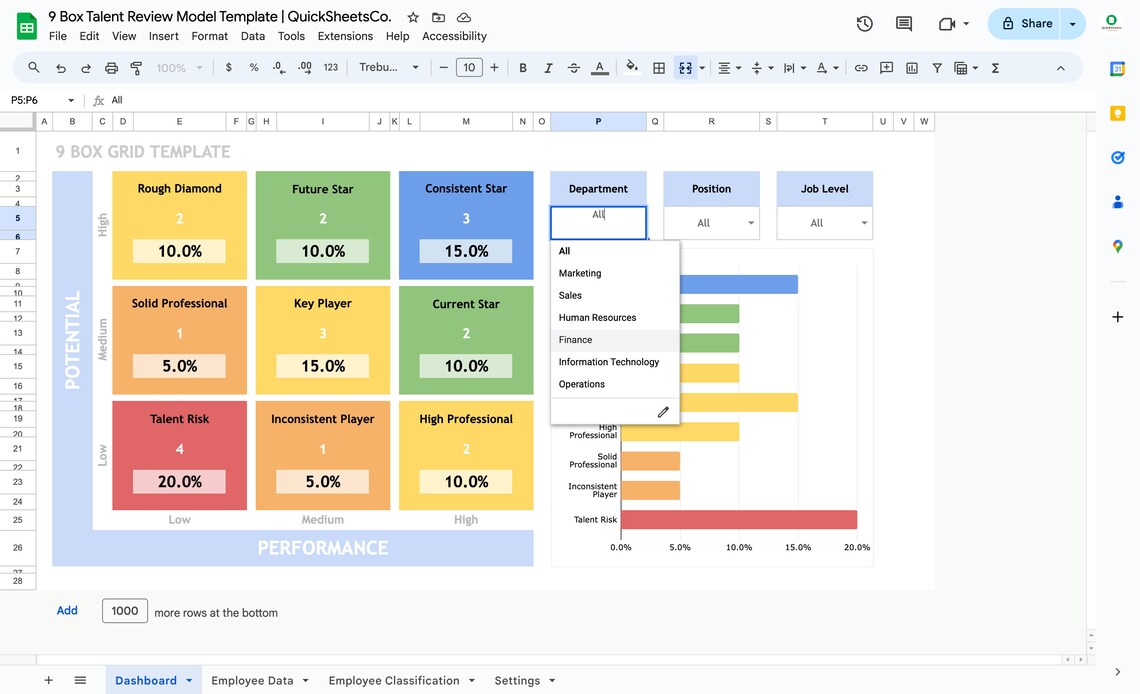Open the Position filter All dropdown
The width and height of the screenshot is (1140, 694).
(711, 222)
